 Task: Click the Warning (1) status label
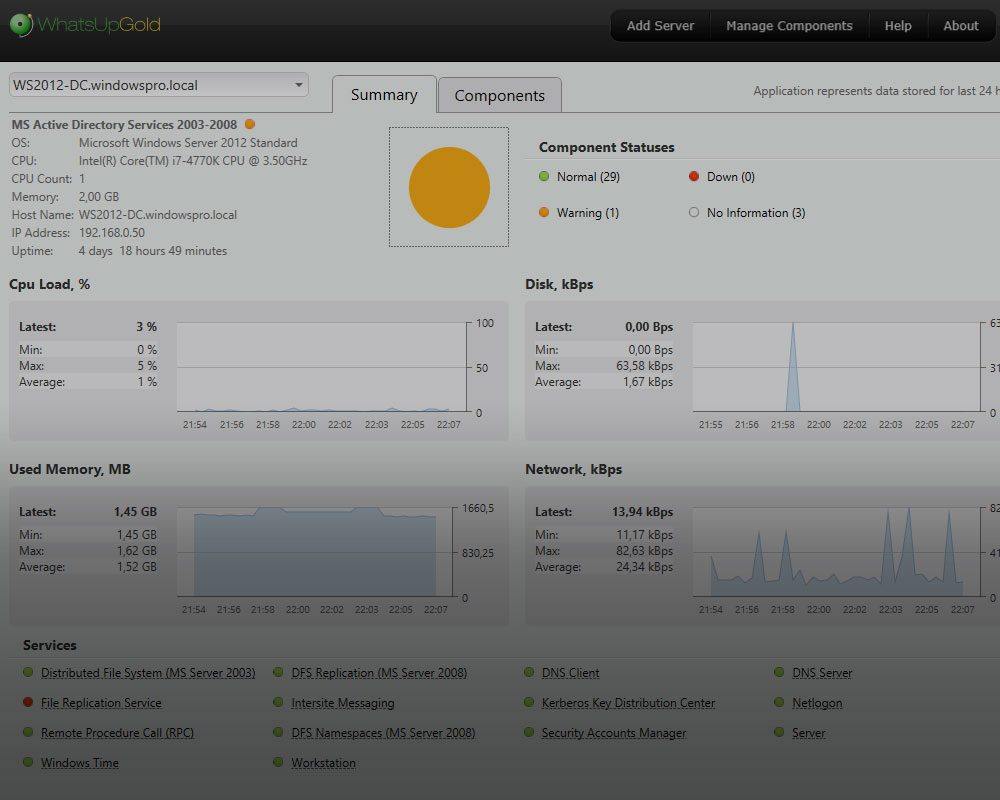pyautogui.click(x=587, y=212)
